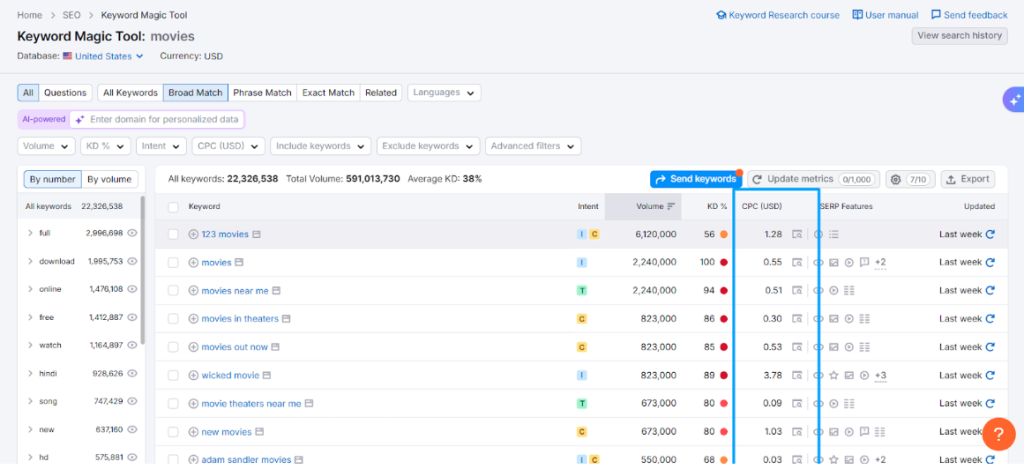Open the Exclude keywords dropdown

tap(428, 146)
